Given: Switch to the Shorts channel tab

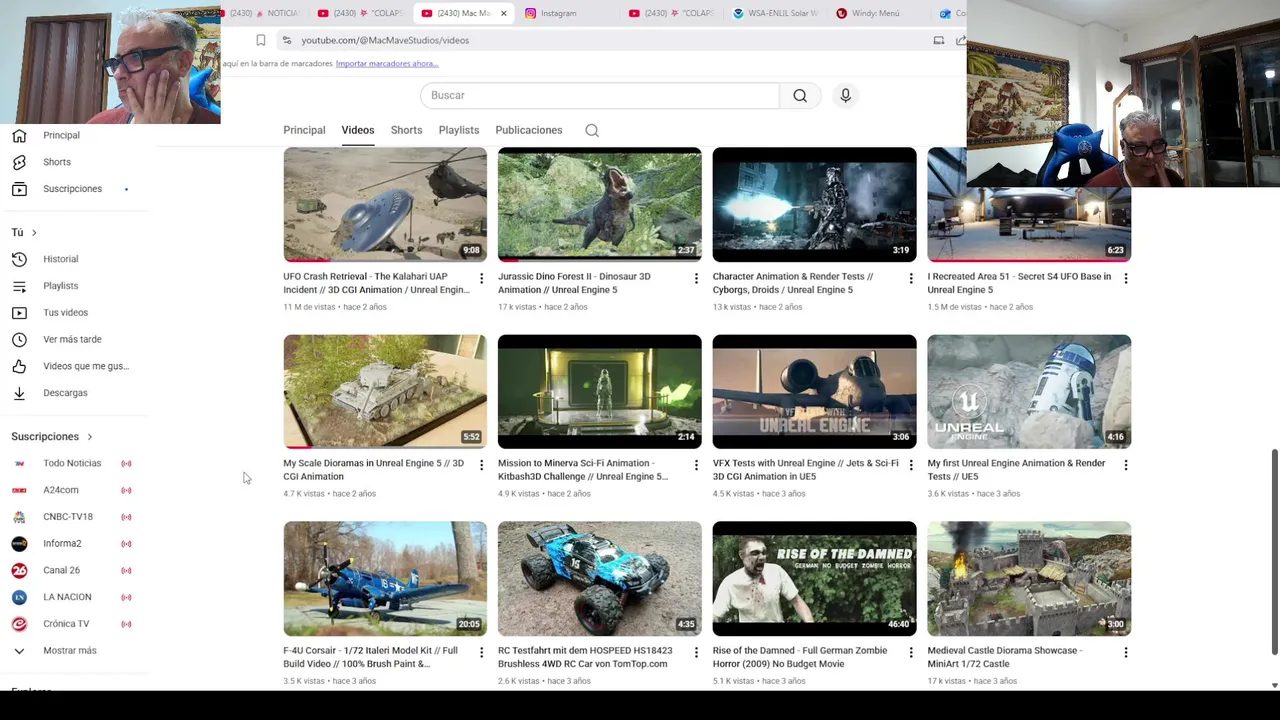Looking at the screenshot, I should pos(406,130).
